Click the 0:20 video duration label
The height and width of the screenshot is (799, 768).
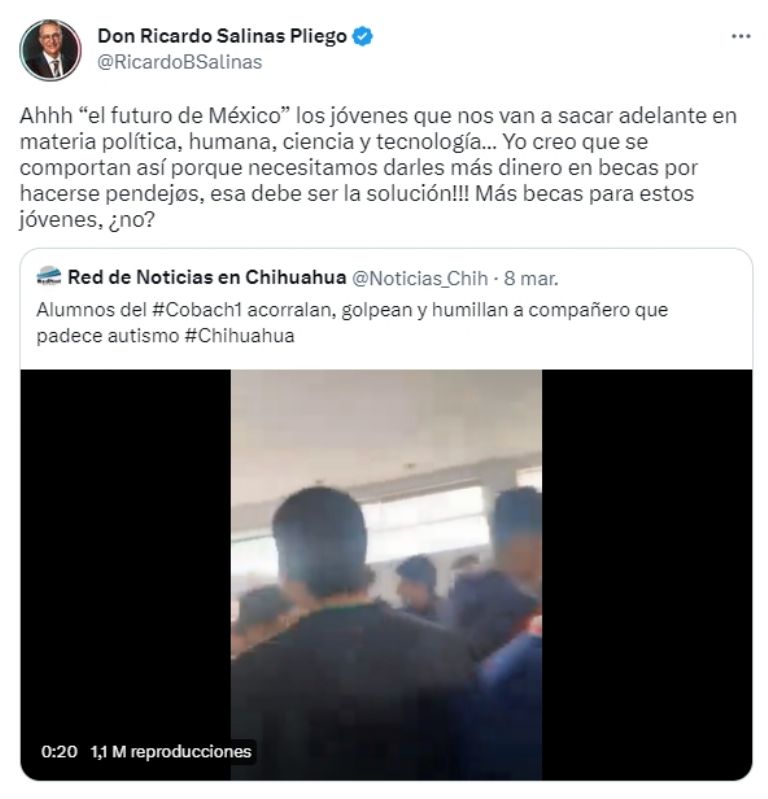tap(59, 752)
